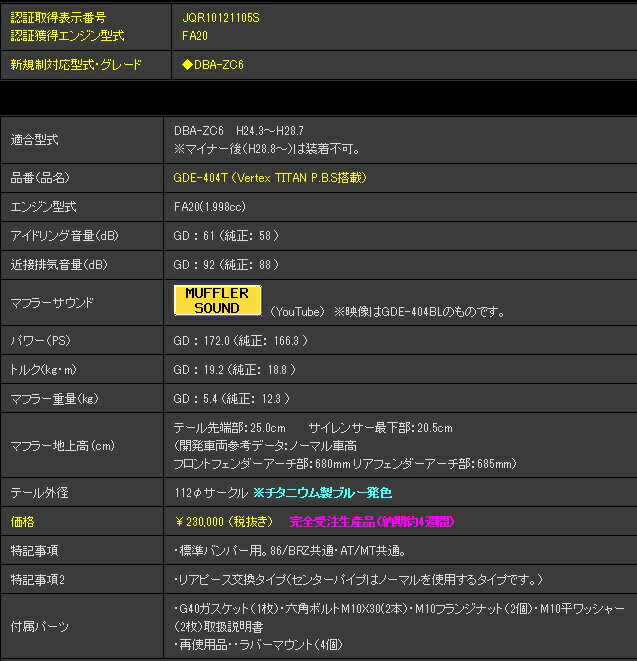Viewport: 637px width, 661px height.
Task: Click the テール外径 row label
Action: 38,493
